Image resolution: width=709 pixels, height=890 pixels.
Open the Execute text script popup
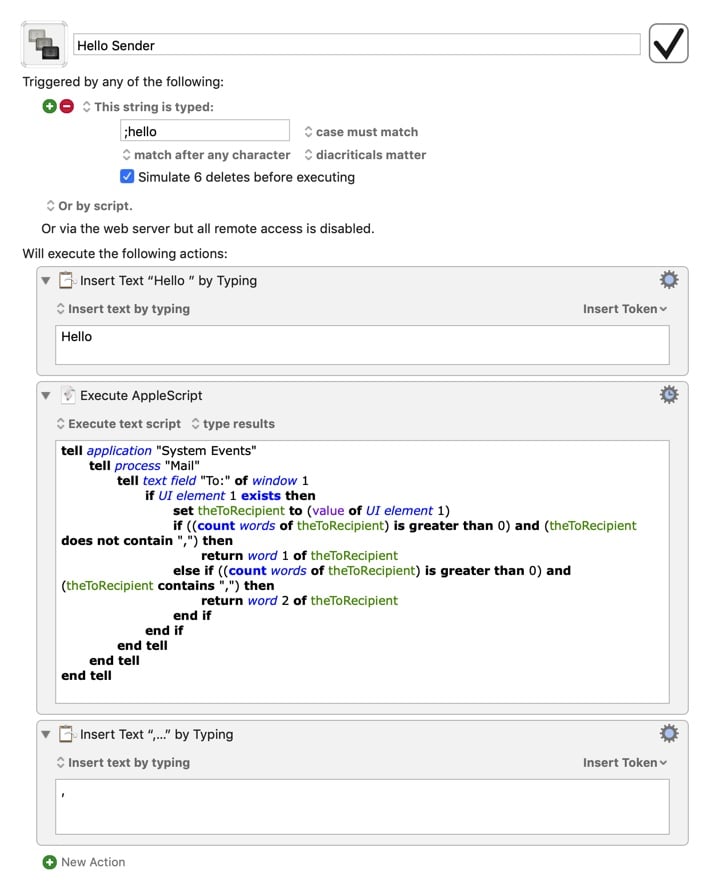(x=119, y=423)
